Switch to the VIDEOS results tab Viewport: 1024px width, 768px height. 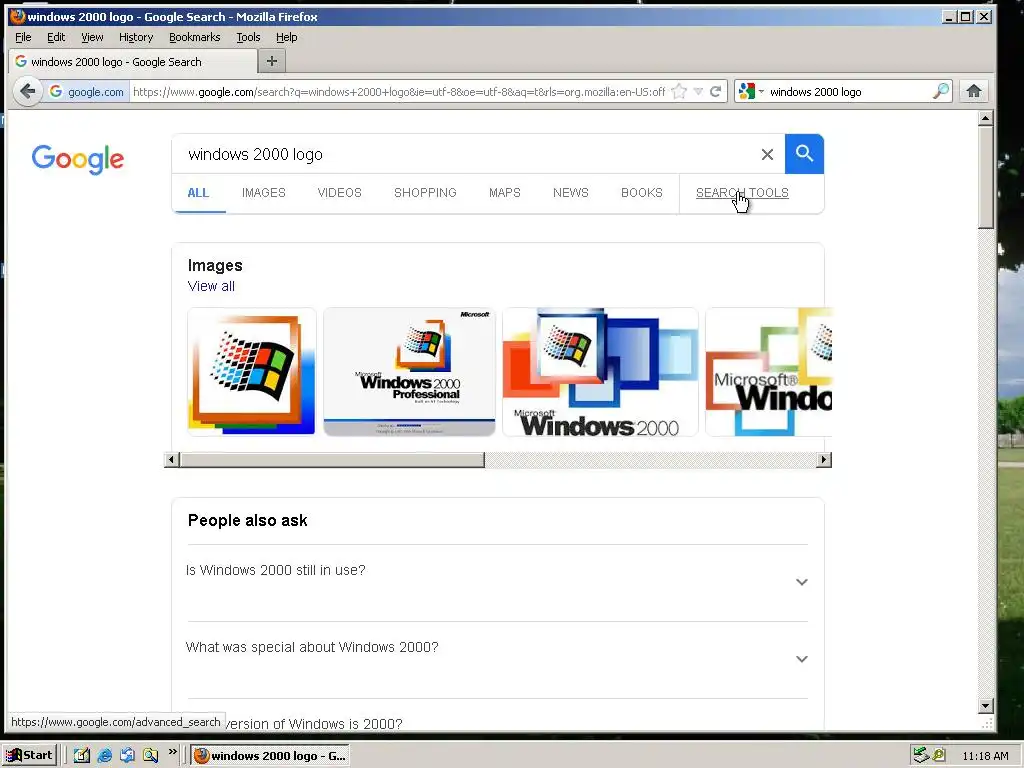339,193
